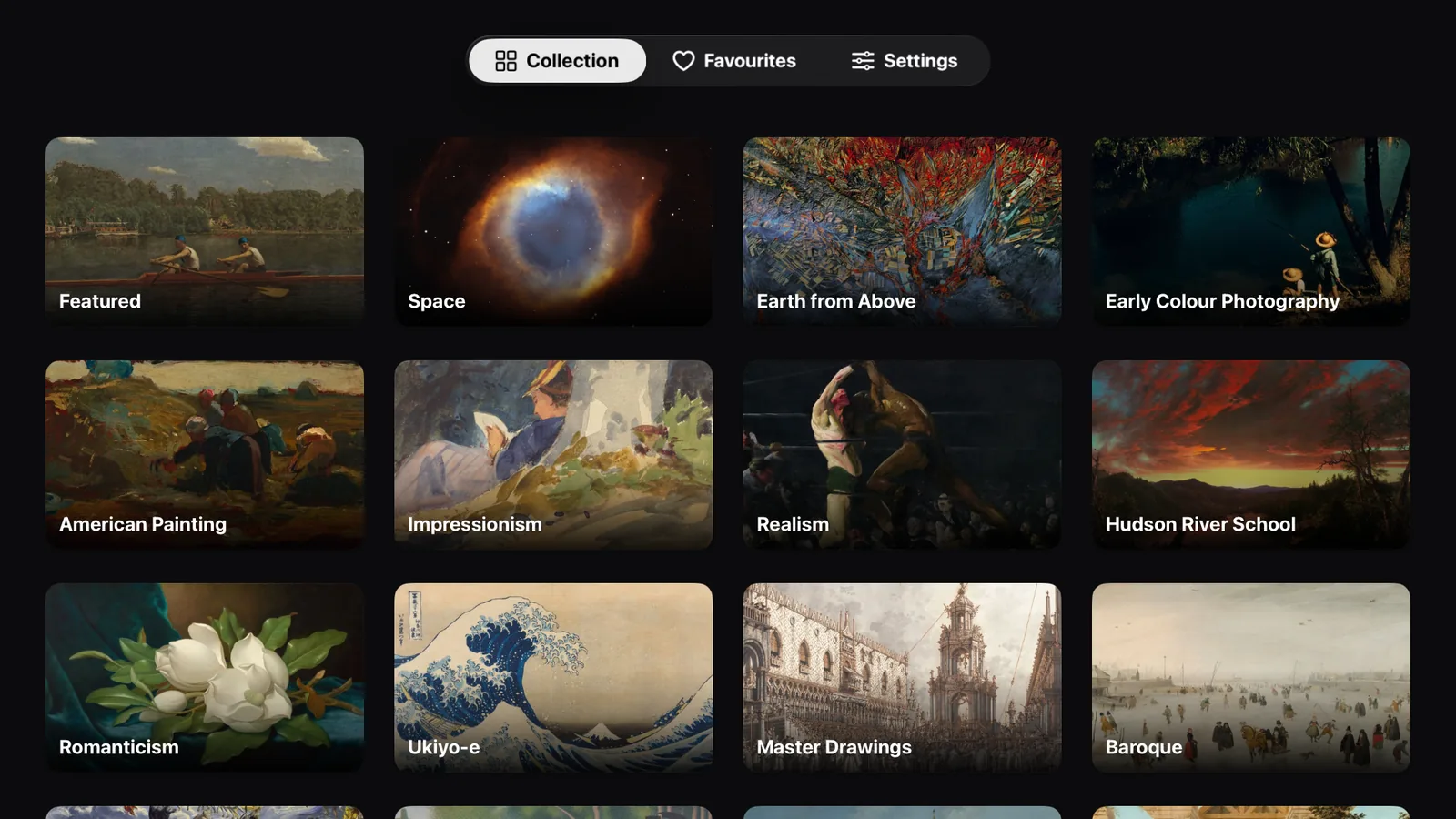Open the Favourites tab

[734, 61]
